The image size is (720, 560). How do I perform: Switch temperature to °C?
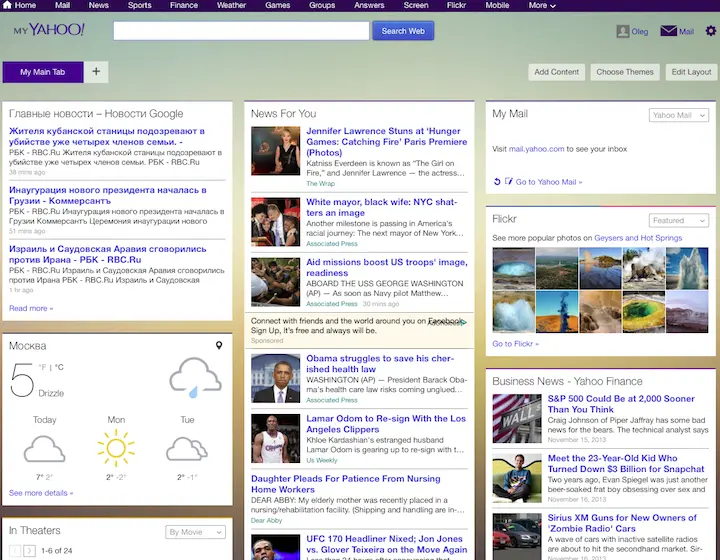coord(59,367)
